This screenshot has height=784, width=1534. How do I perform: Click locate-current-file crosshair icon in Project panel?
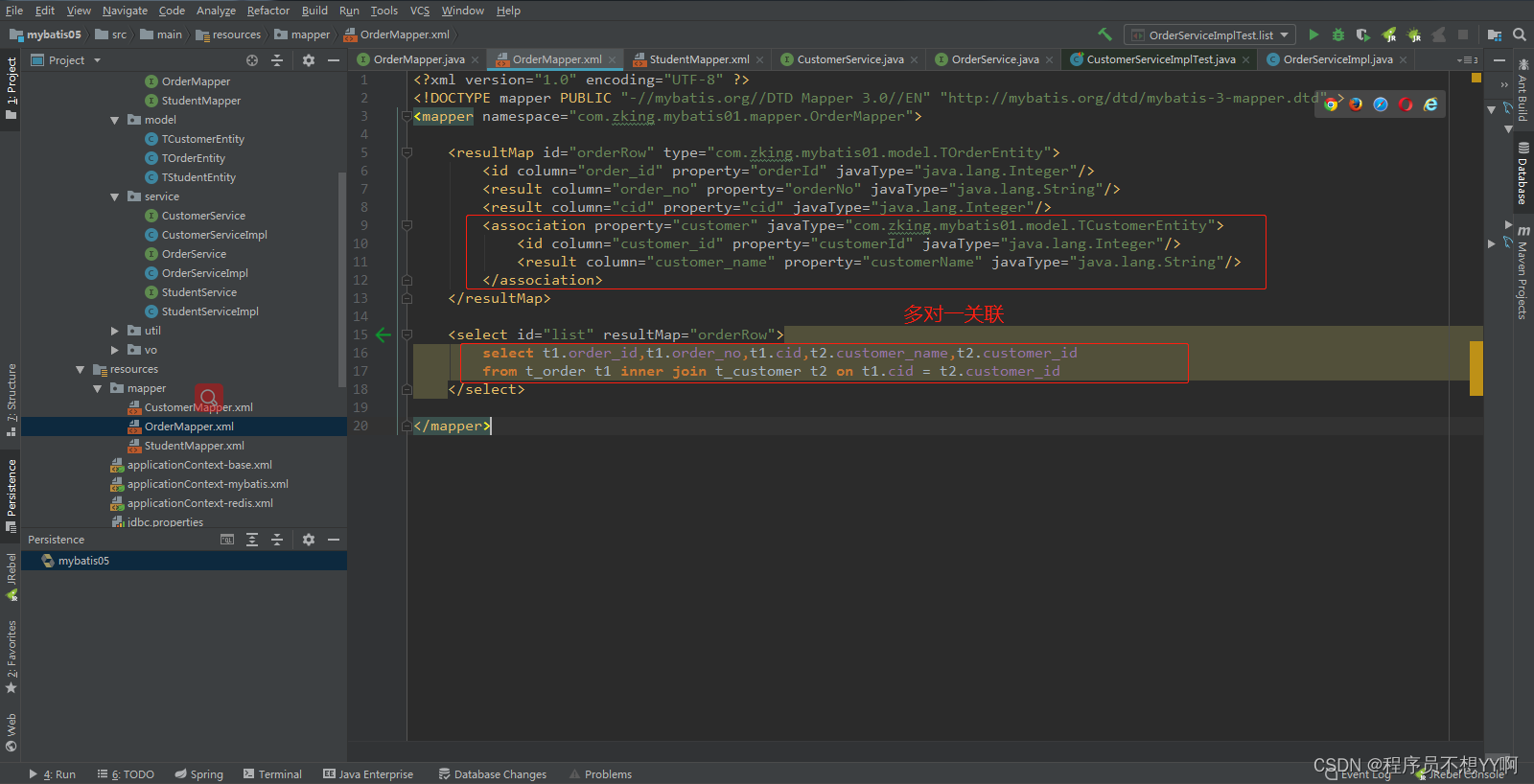(x=252, y=60)
